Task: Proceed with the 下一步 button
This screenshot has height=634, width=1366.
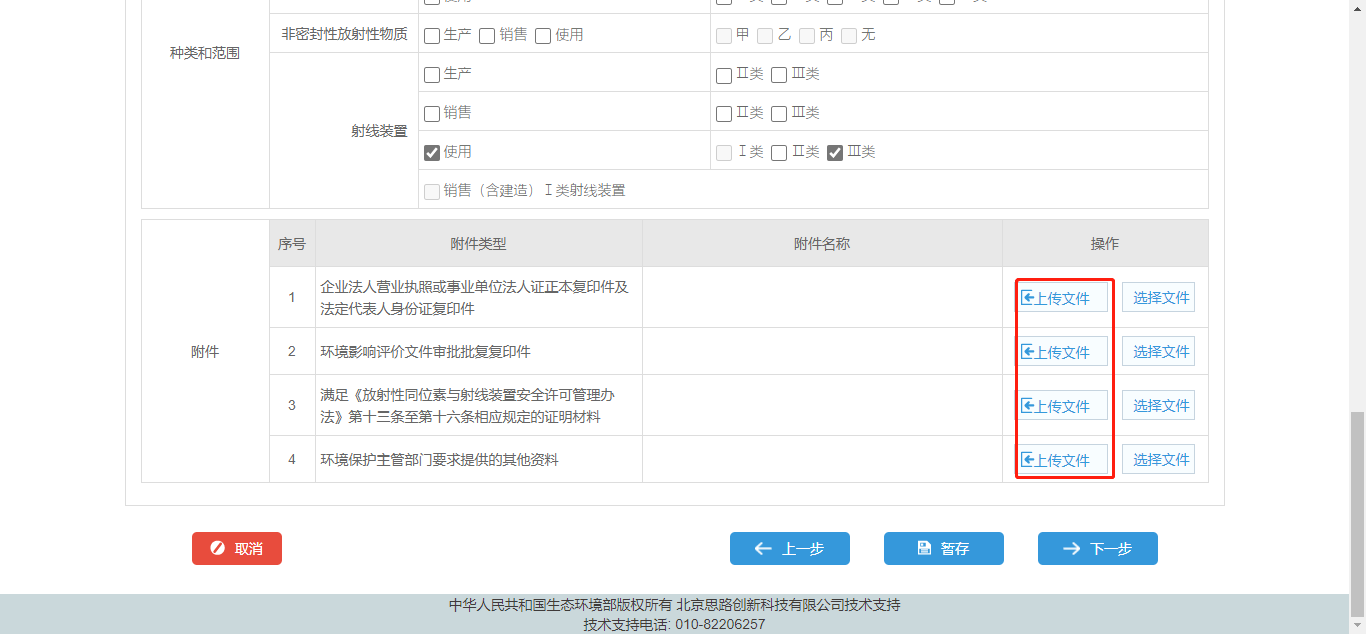Action: 1098,548
